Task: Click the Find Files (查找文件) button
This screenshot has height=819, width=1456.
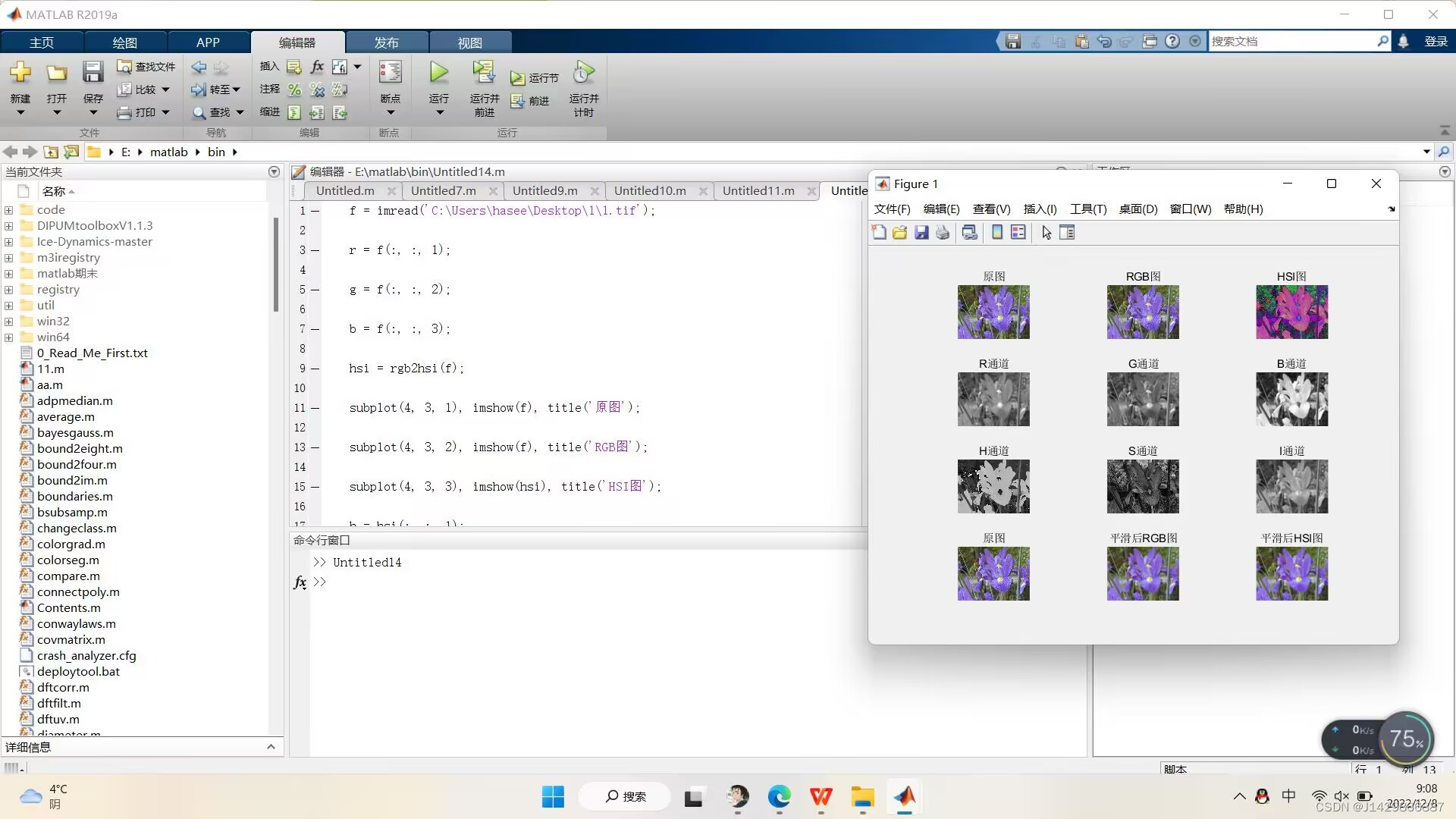Action: 146,67
